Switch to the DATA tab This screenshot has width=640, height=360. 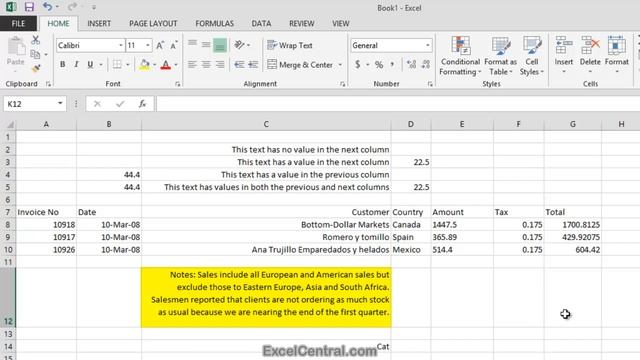(261, 24)
